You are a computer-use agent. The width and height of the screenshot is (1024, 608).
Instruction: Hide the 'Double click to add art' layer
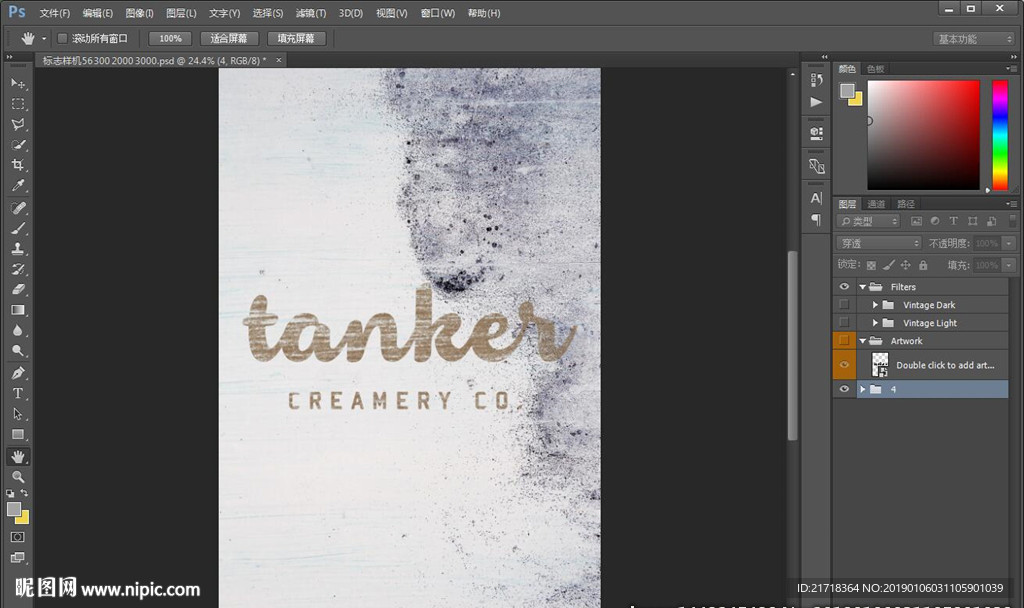click(844, 364)
